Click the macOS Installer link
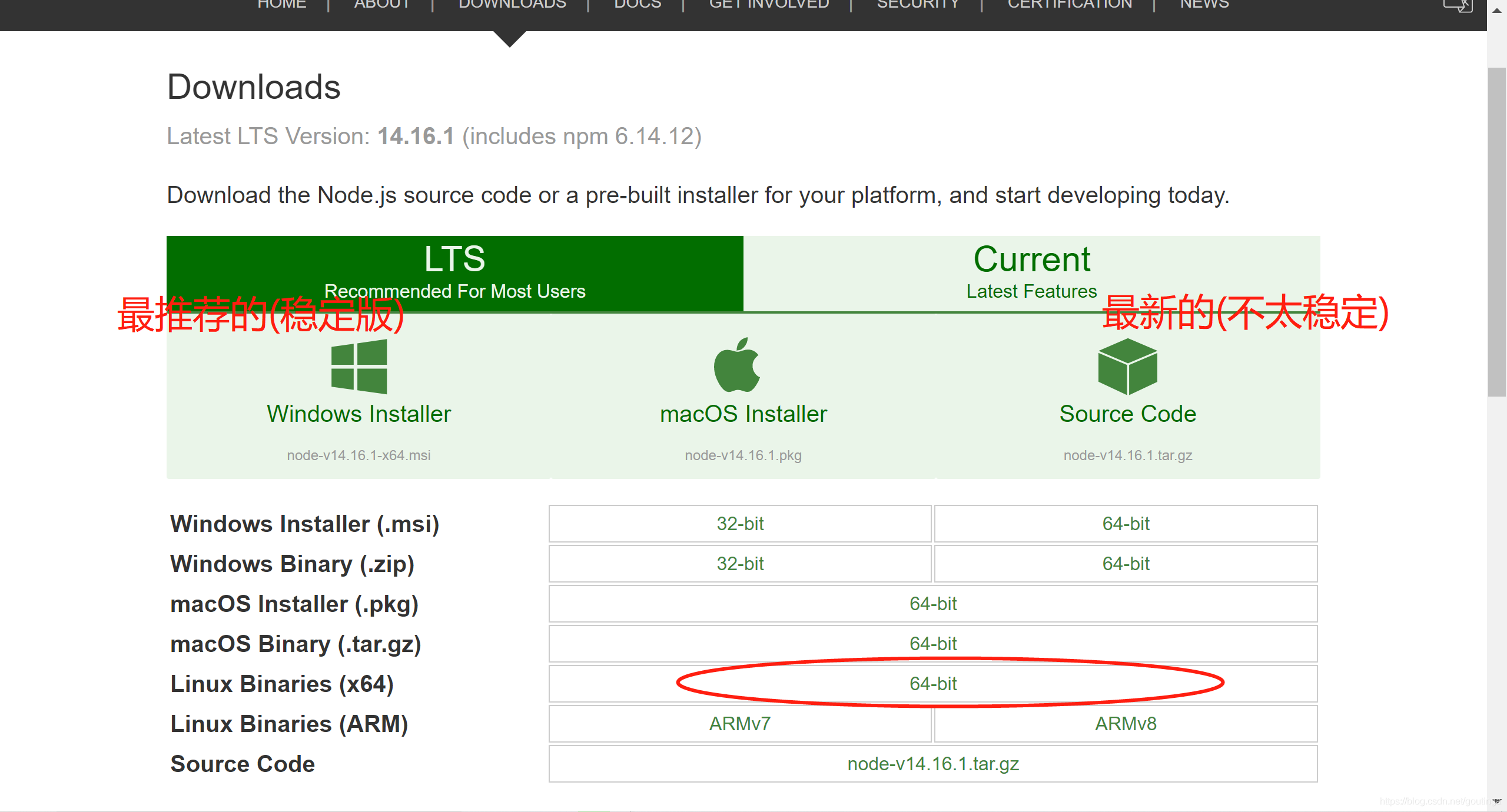This screenshot has height=812, width=1507. tap(743, 414)
